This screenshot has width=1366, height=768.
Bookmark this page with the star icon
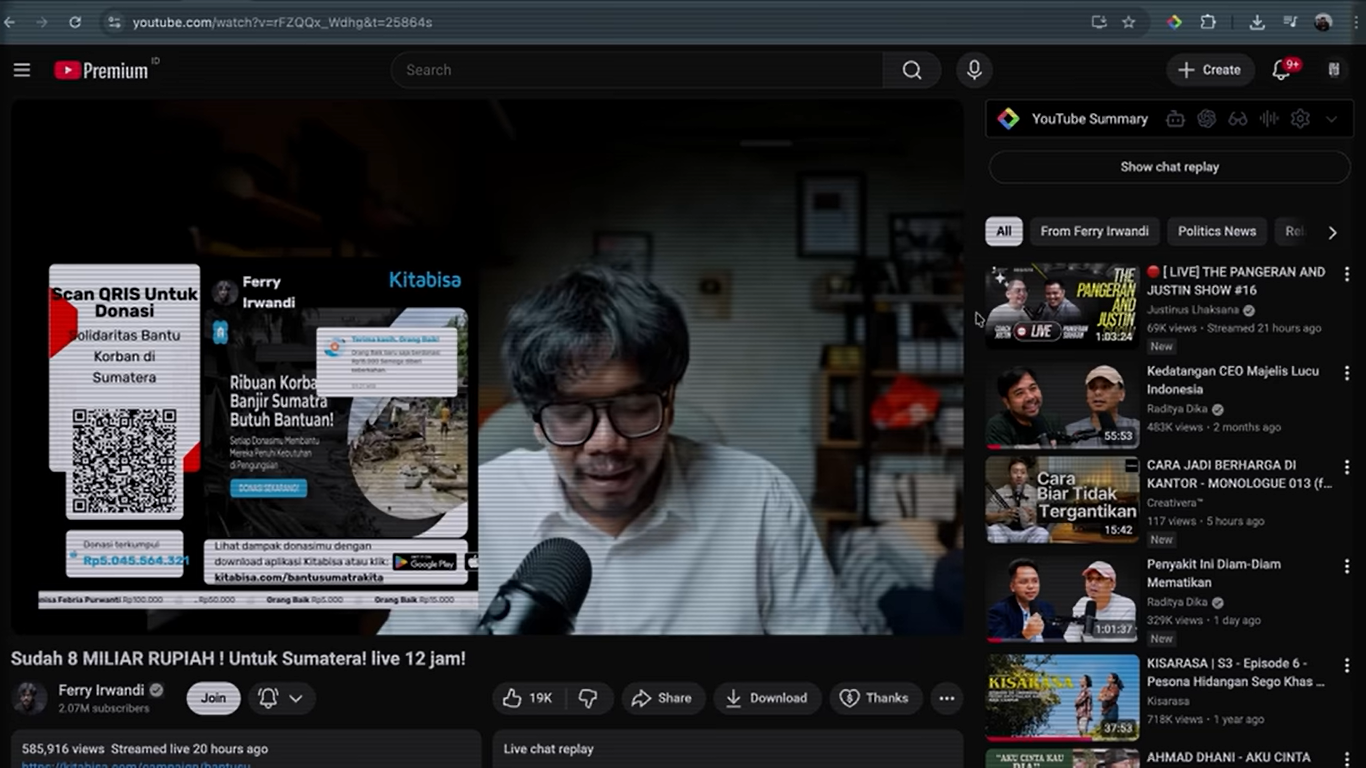coord(1128,22)
